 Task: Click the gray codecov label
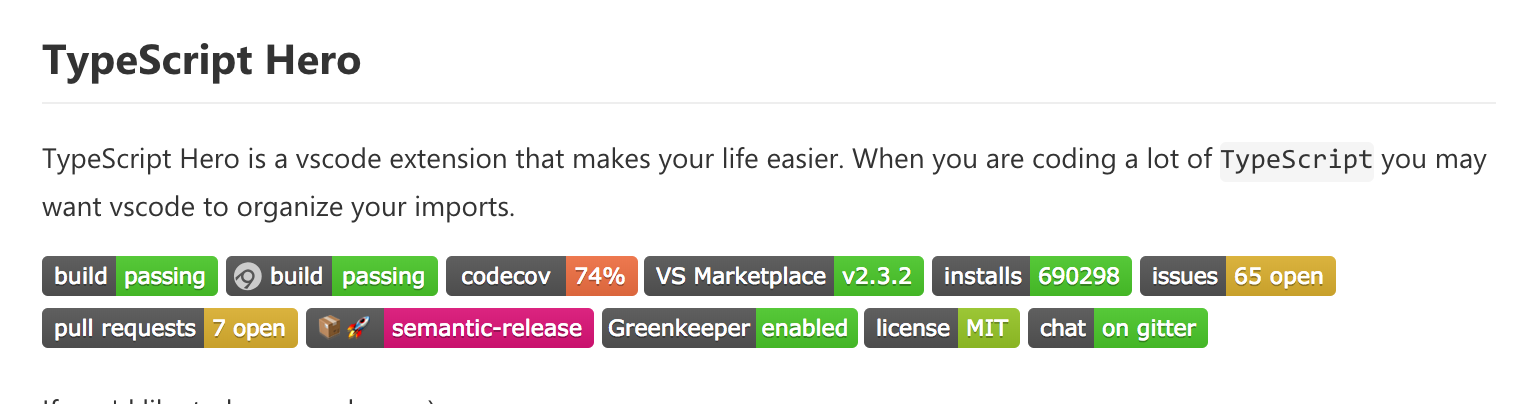coord(506,277)
